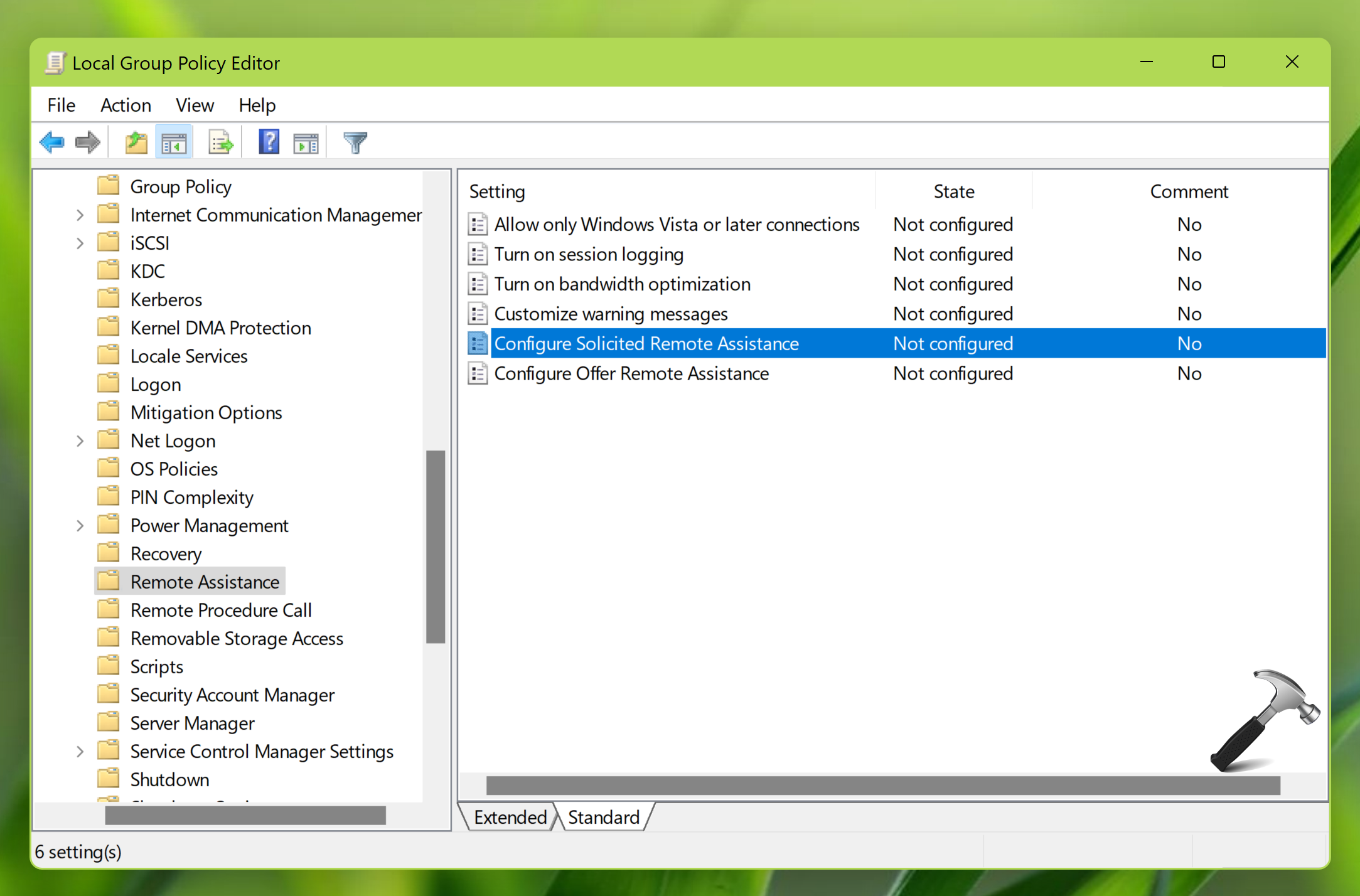
Task: Expand the Net Logon tree node
Action: point(80,440)
